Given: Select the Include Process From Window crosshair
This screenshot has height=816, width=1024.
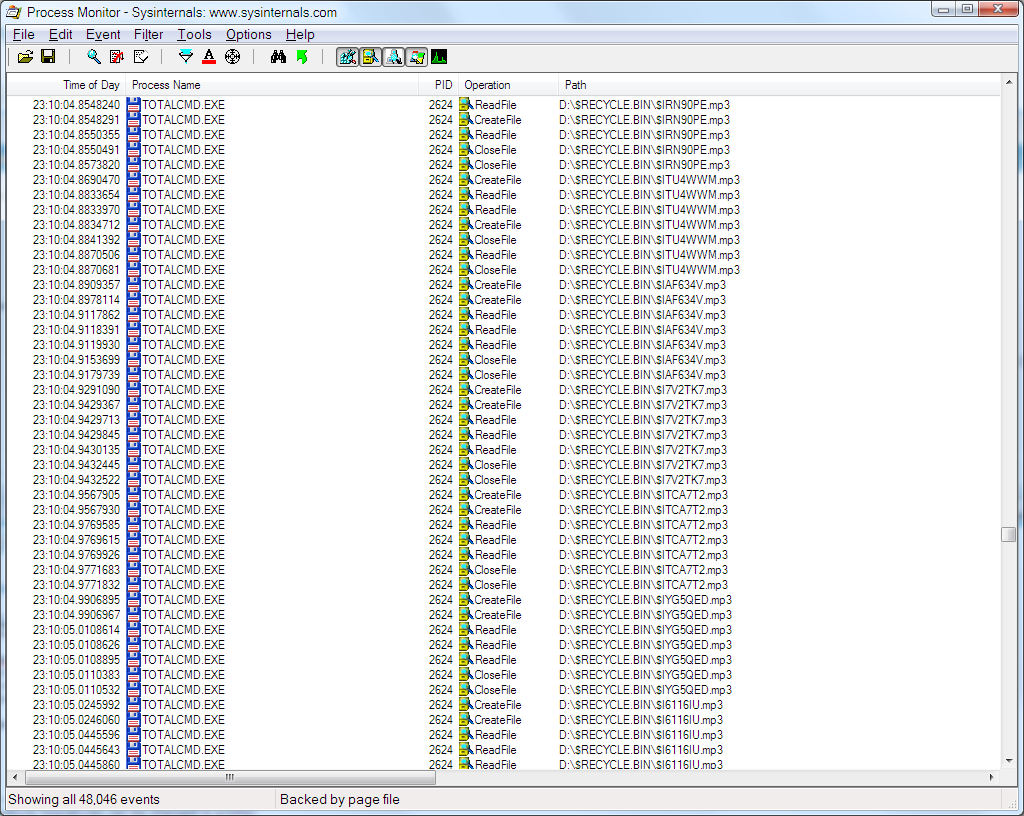Looking at the screenshot, I should point(232,57).
